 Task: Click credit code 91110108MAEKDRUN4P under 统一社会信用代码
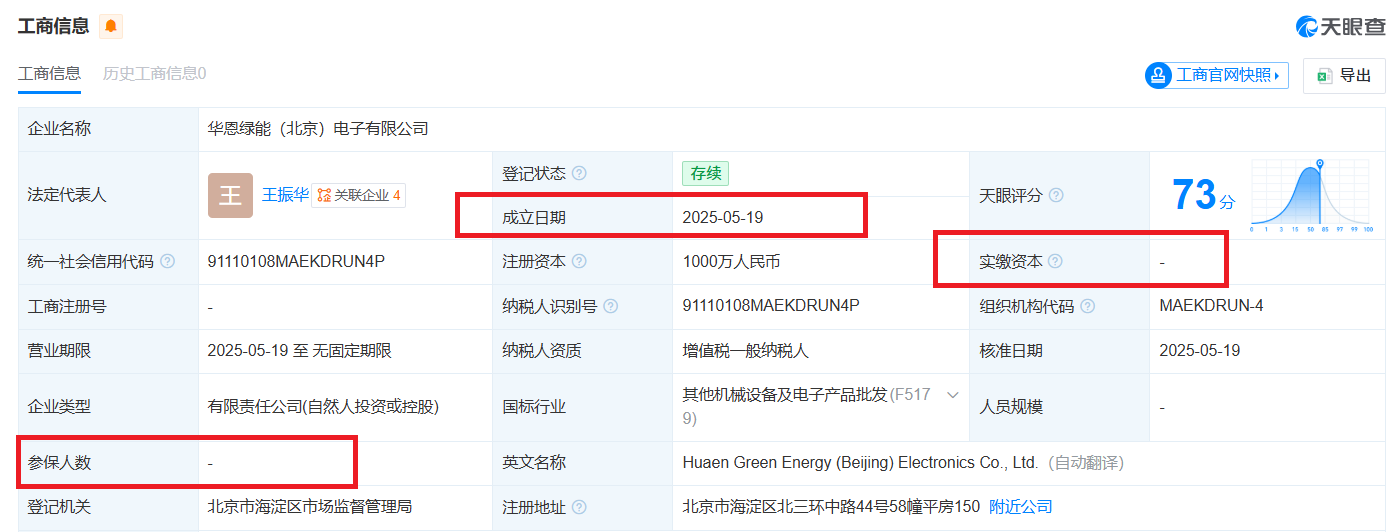296,261
